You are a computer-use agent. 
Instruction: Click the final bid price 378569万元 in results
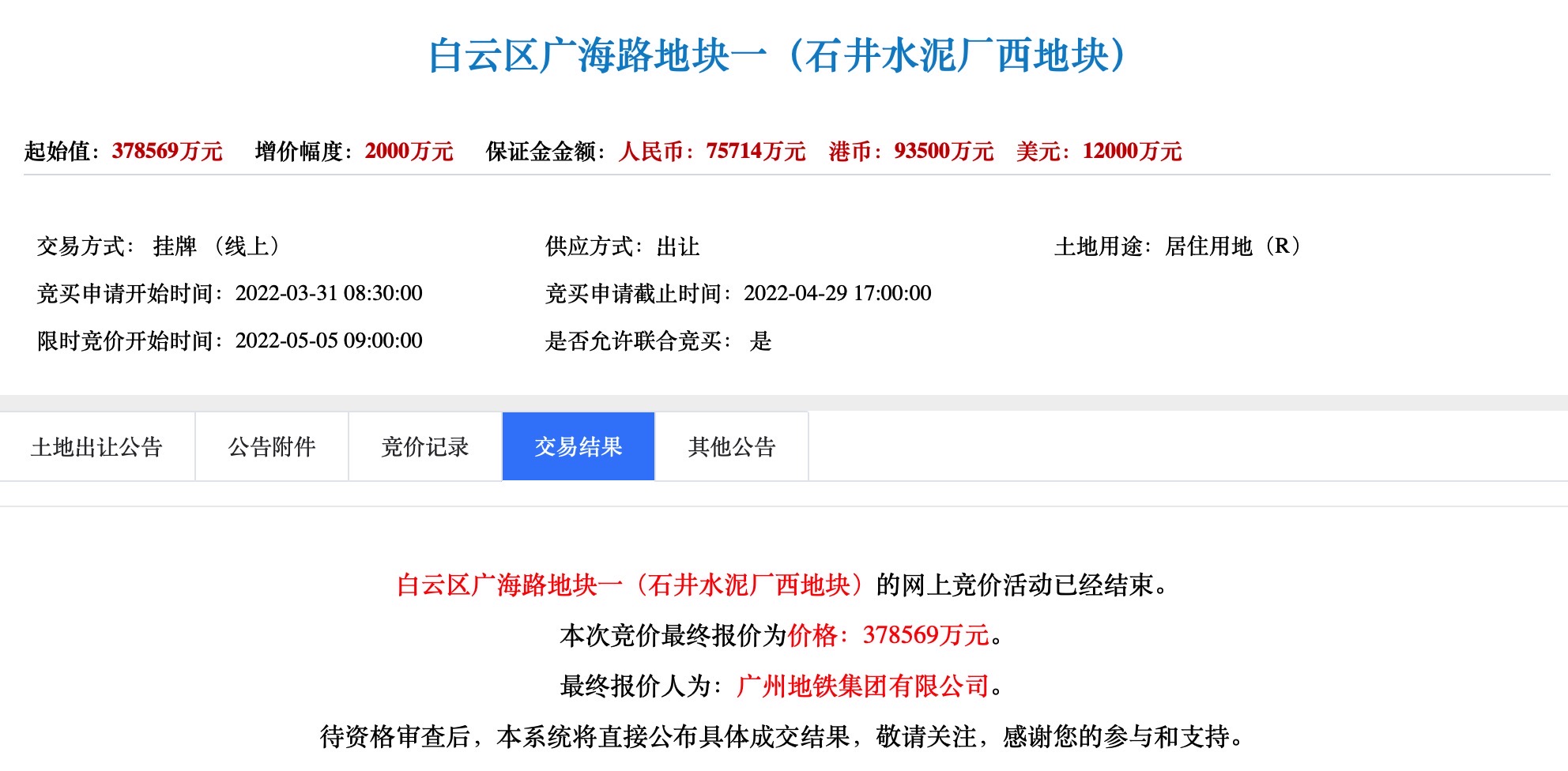(x=925, y=635)
